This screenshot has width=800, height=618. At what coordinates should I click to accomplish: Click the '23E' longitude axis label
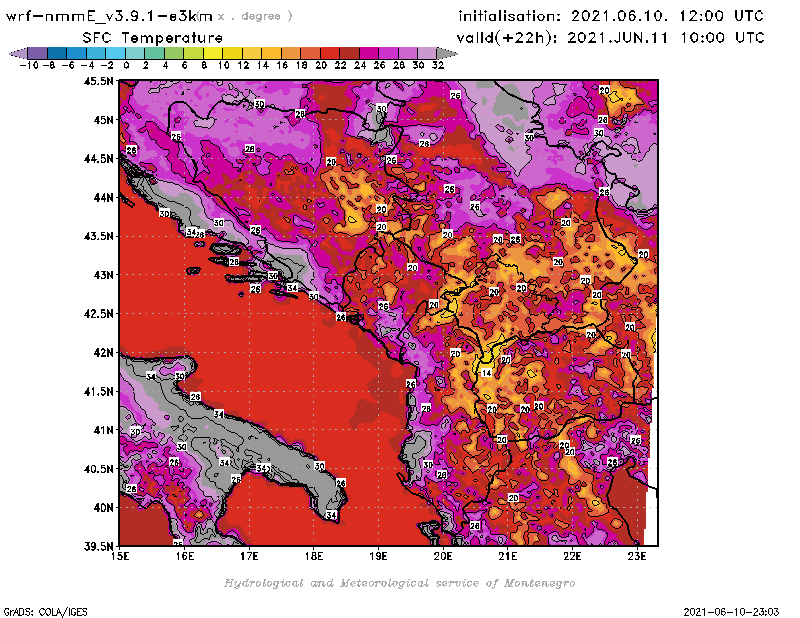coord(637,556)
